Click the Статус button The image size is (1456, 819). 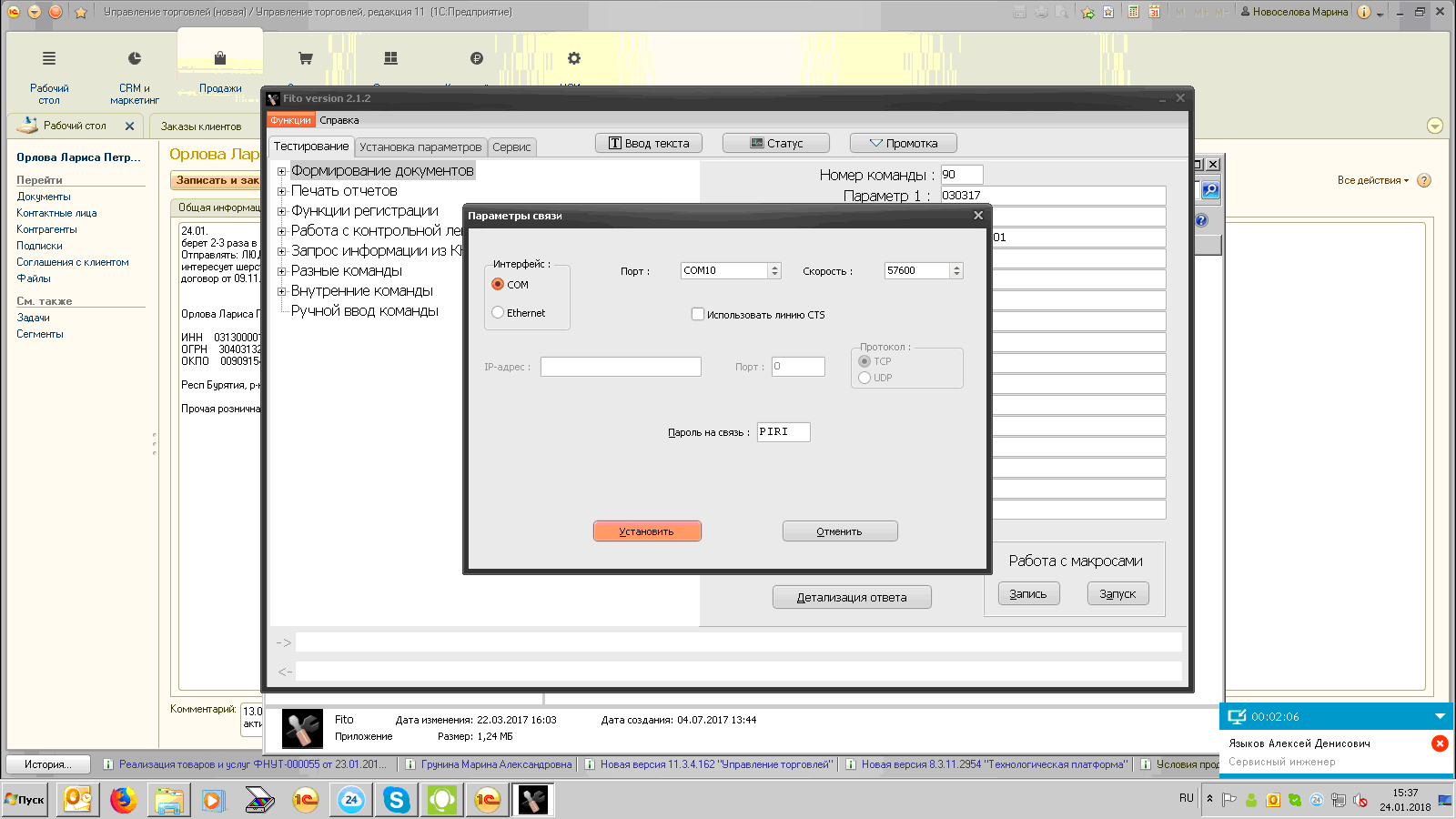coord(776,143)
